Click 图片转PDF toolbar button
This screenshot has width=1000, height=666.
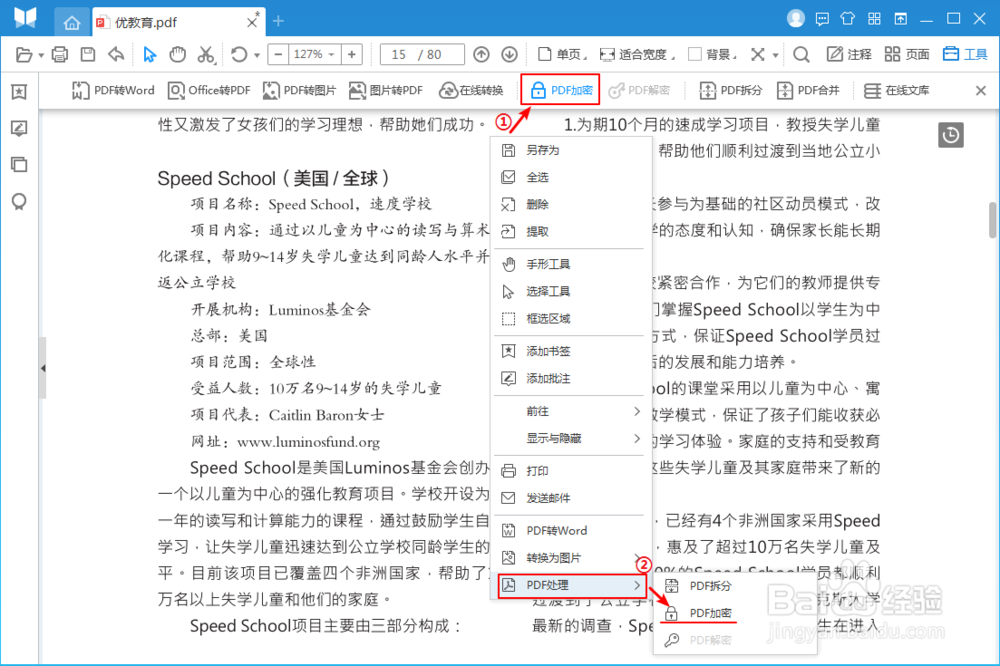pyautogui.click(x=386, y=91)
